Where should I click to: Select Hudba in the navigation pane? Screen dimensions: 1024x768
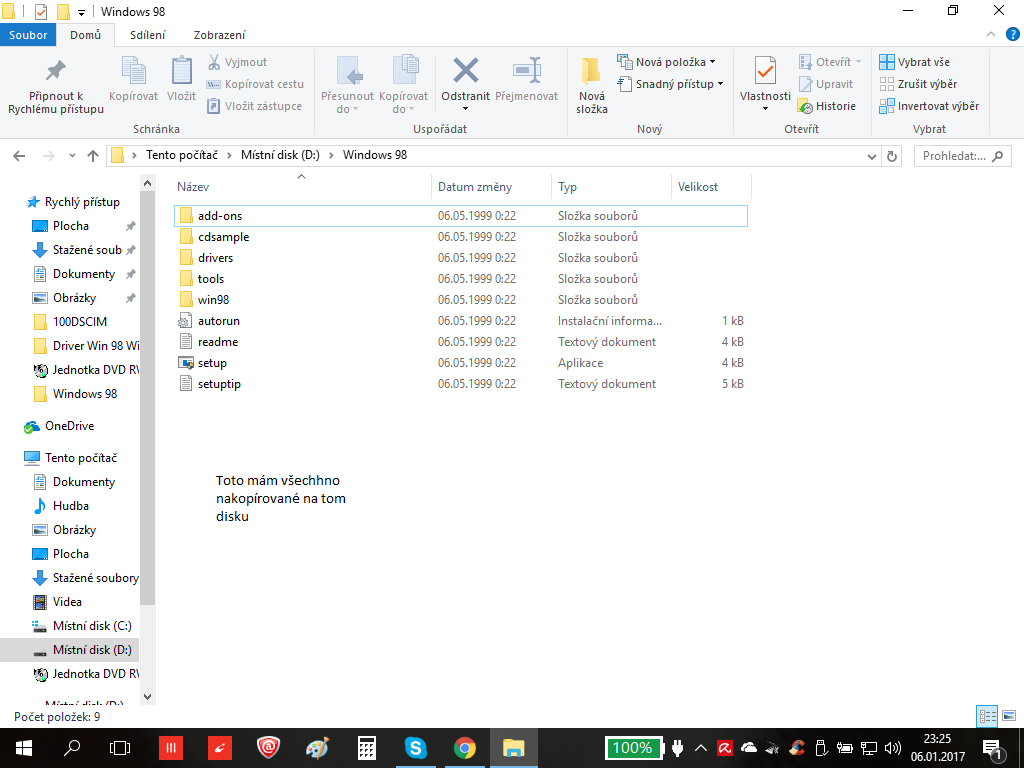point(61,506)
